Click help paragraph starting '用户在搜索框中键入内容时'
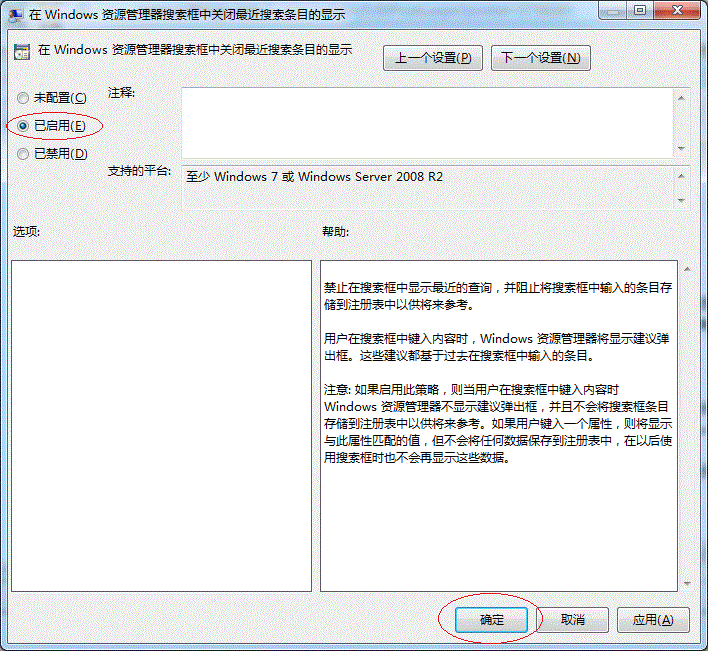 [x=497, y=347]
